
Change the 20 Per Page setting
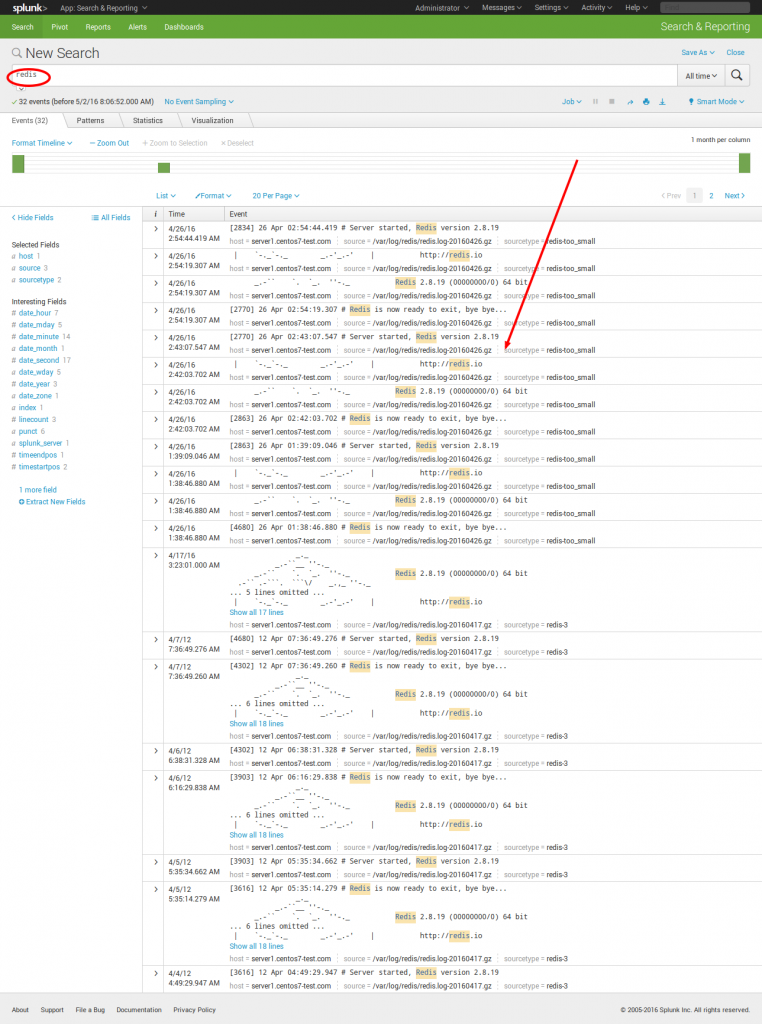[x=276, y=196]
